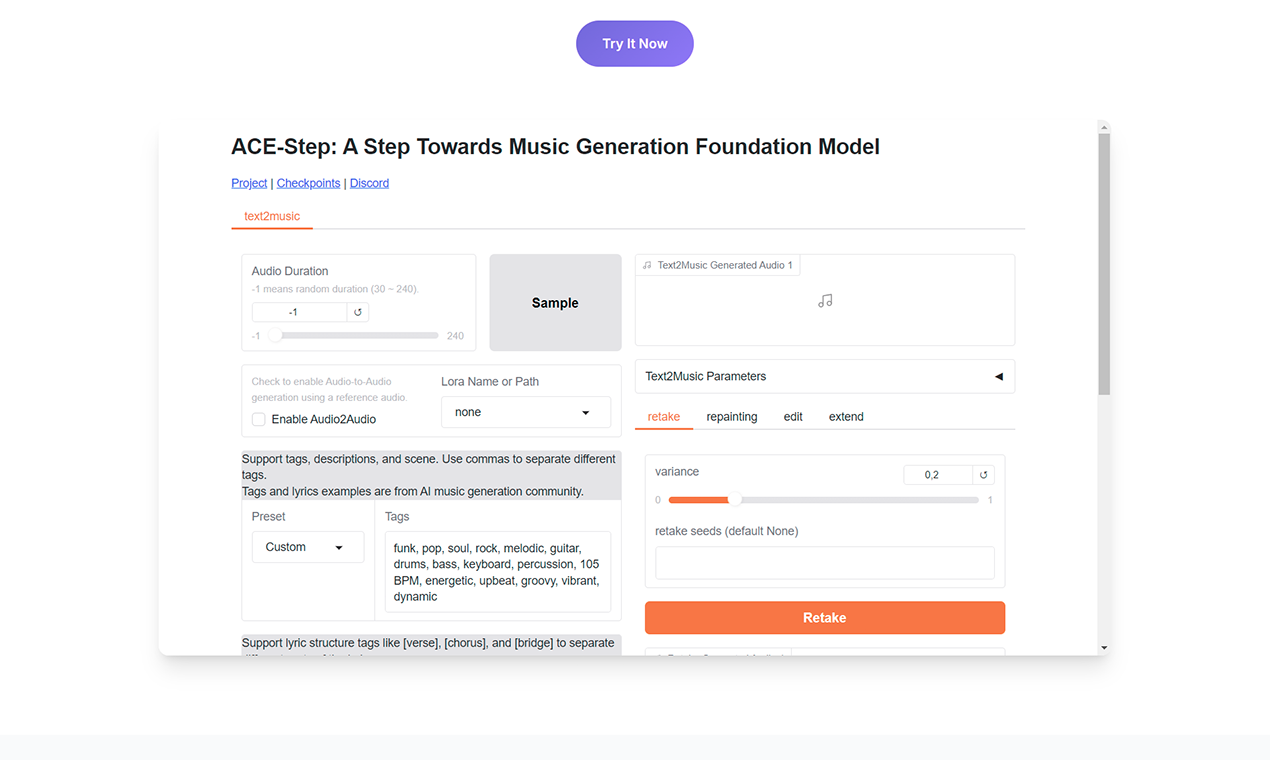
Task: Click the Sample button
Action: 555,302
